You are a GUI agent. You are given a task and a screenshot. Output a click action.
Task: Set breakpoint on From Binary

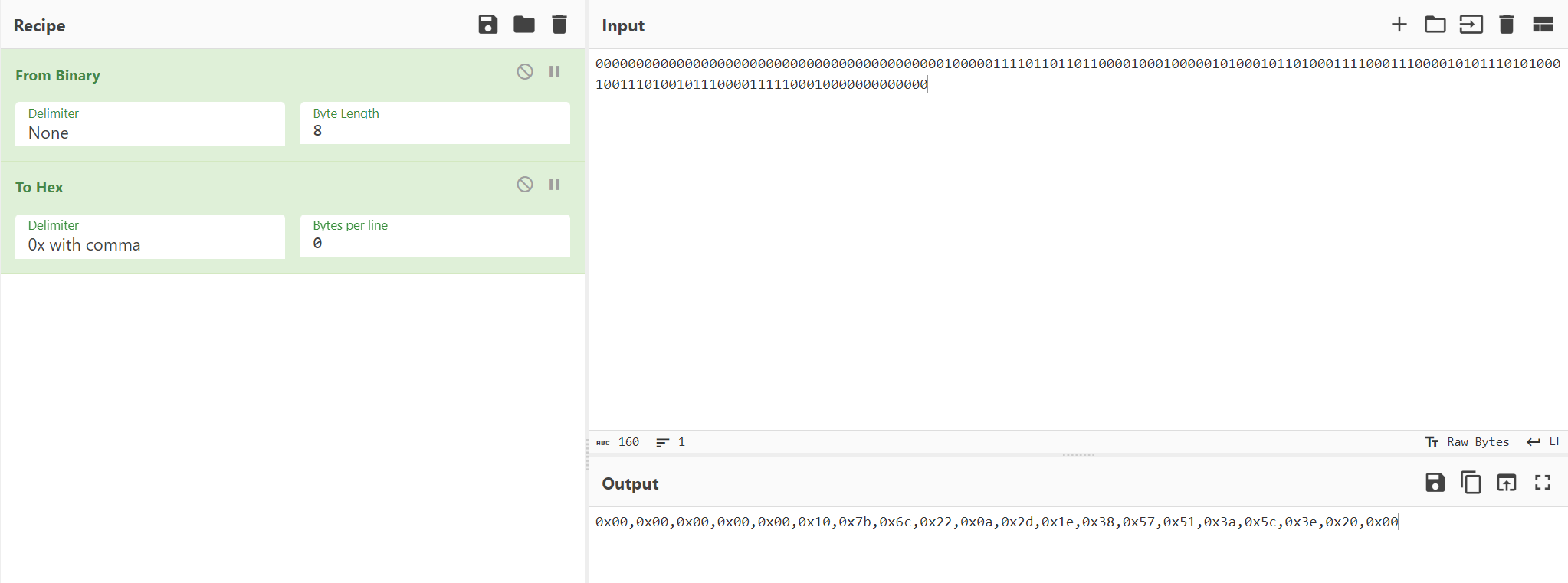click(555, 72)
